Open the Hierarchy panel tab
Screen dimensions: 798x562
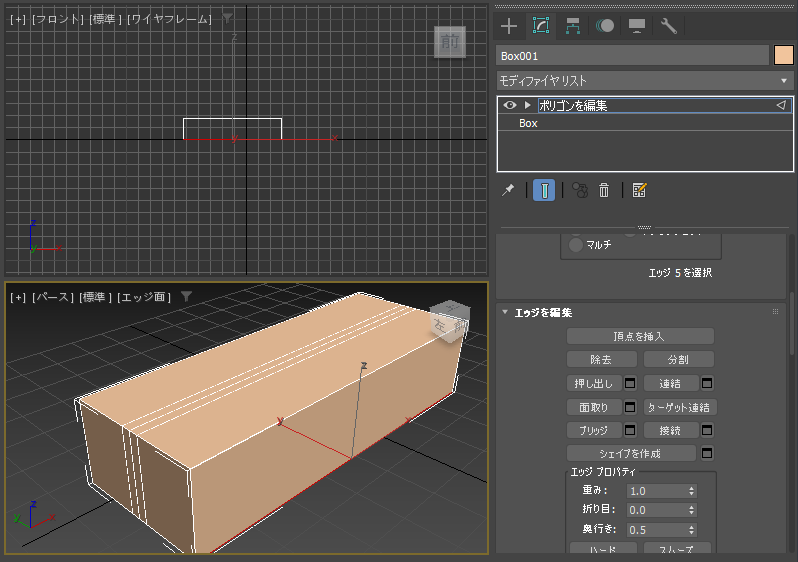click(x=573, y=26)
